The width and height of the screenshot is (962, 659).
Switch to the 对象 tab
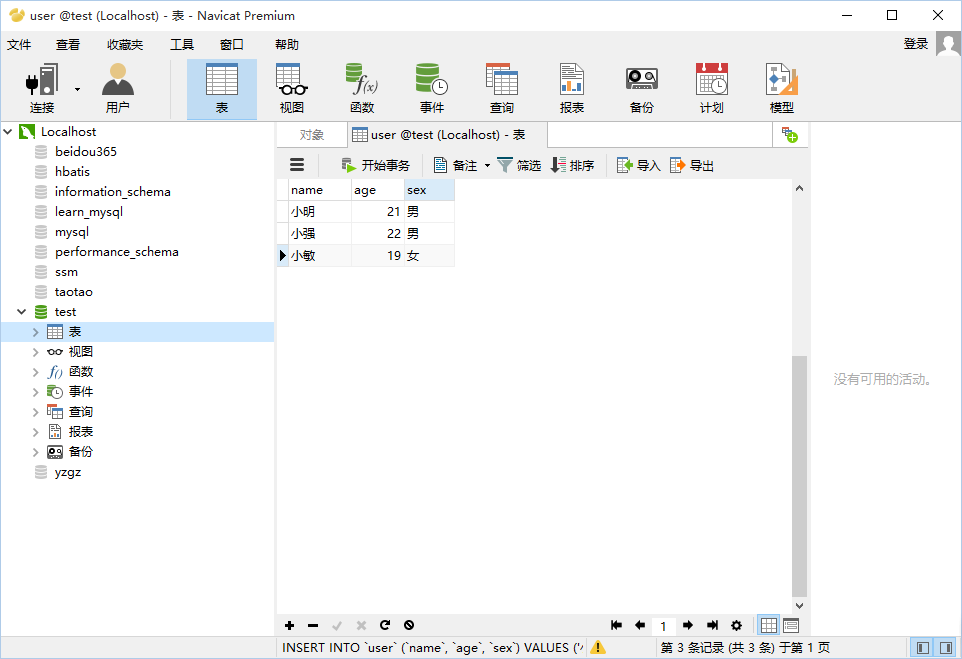312,135
